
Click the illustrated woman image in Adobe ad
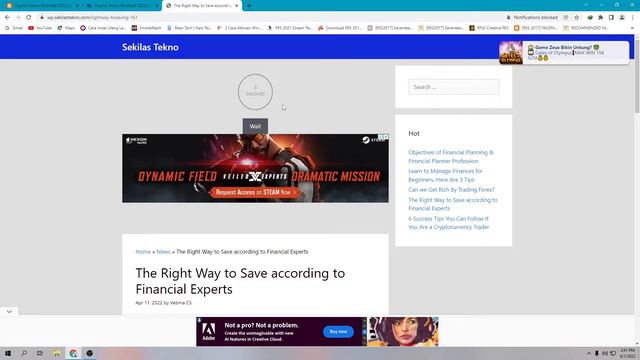pos(403,332)
